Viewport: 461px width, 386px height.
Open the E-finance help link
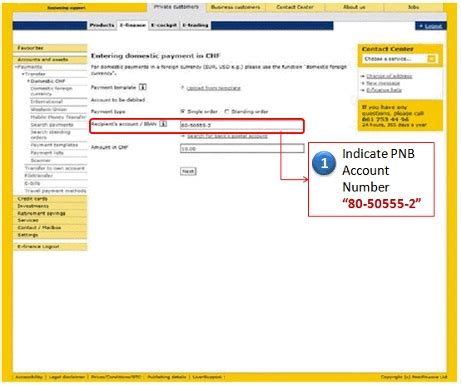tap(384, 90)
